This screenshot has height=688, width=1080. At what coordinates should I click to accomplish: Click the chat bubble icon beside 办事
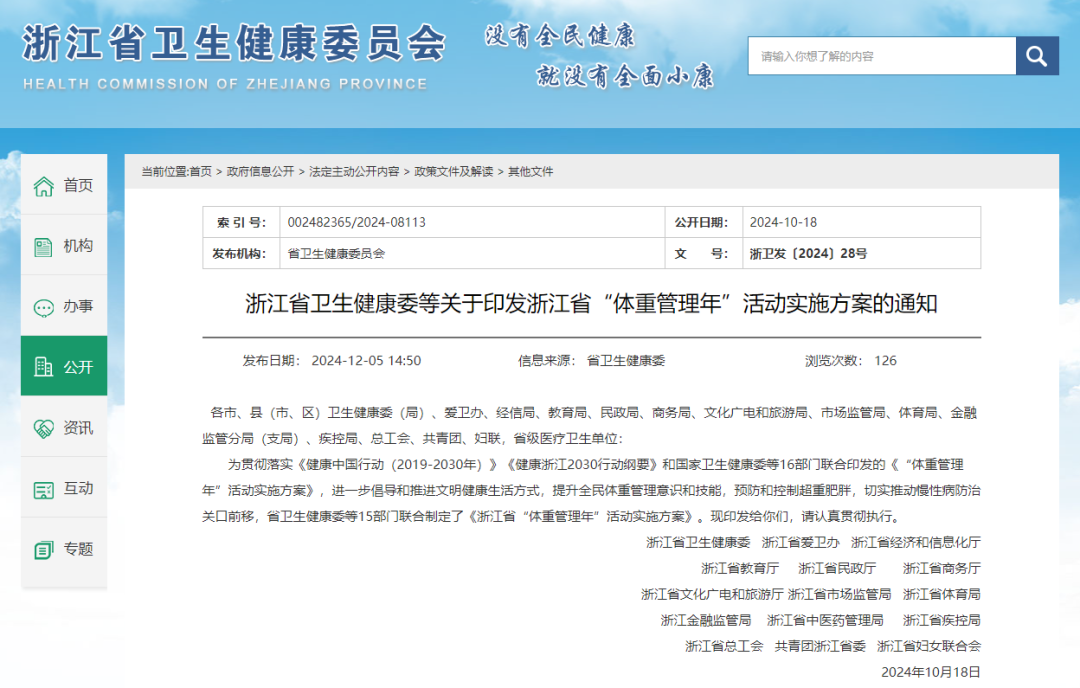(43, 307)
